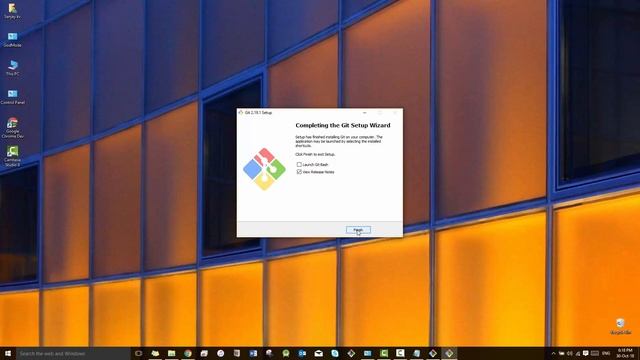Image resolution: width=640 pixels, height=360 pixels.
Task: Open the white Camtasia recorder taskbar icon
Action: 400,353
